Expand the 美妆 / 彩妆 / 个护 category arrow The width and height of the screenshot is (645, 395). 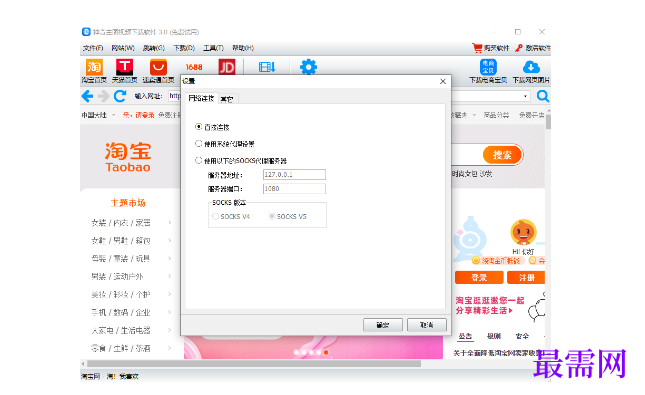point(169,294)
